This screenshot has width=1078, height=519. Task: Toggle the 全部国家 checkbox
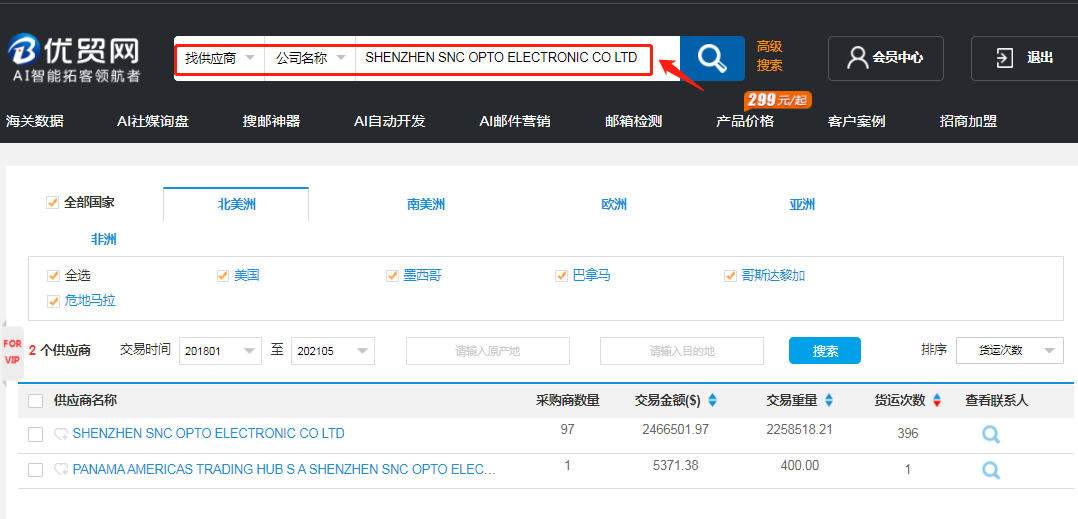click(x=52, y=203)
